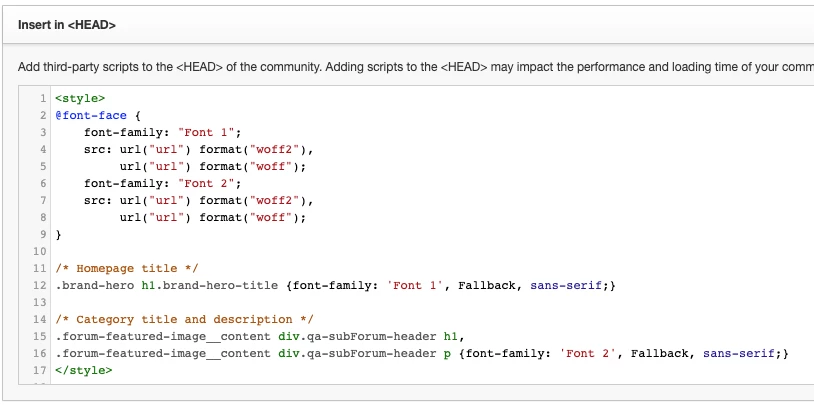Click src: property on line 7
Viewport: 814px width, 405px height.
98,200
